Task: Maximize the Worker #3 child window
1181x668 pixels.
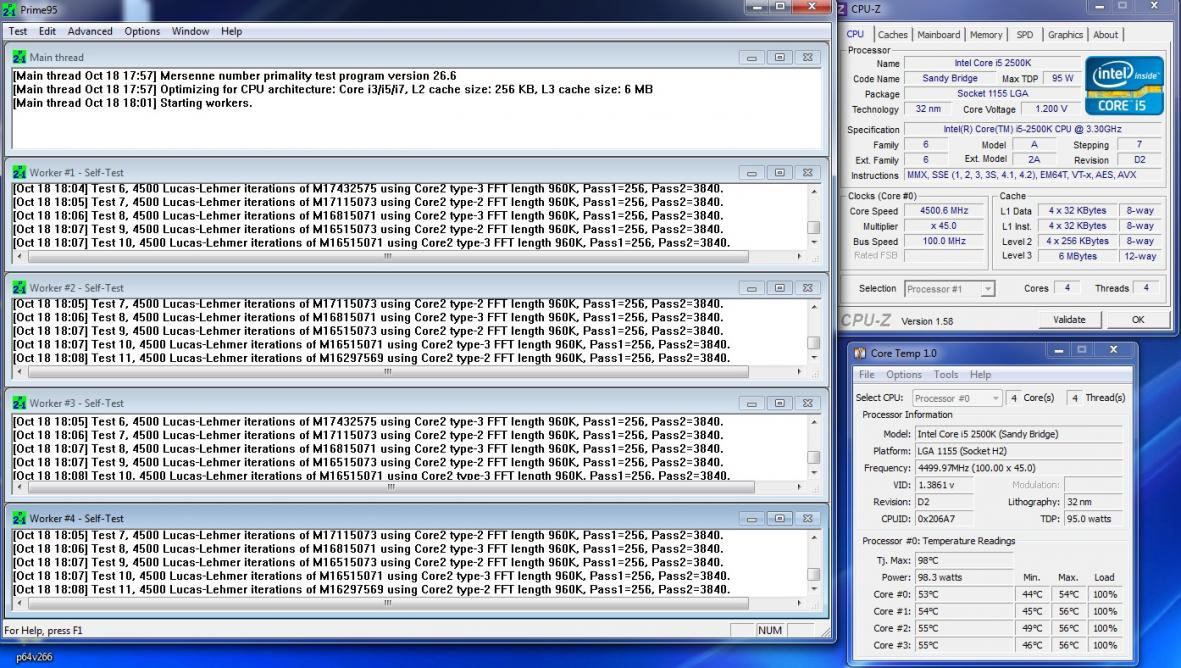Action: (780, 403)
